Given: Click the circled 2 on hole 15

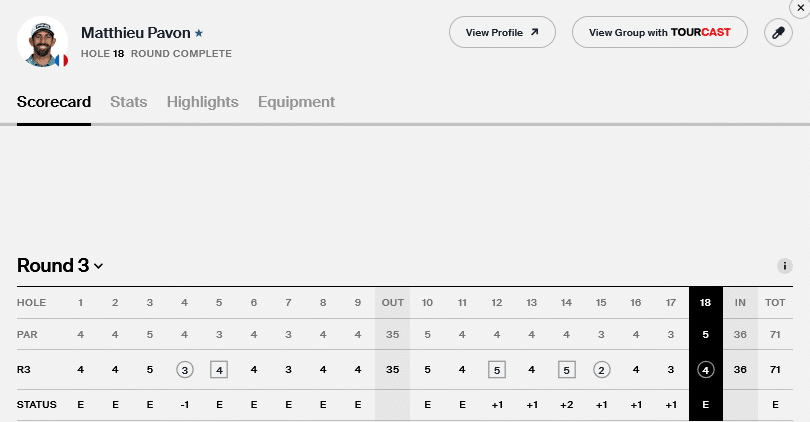Looking at the screenshot, I should (601, 370).
